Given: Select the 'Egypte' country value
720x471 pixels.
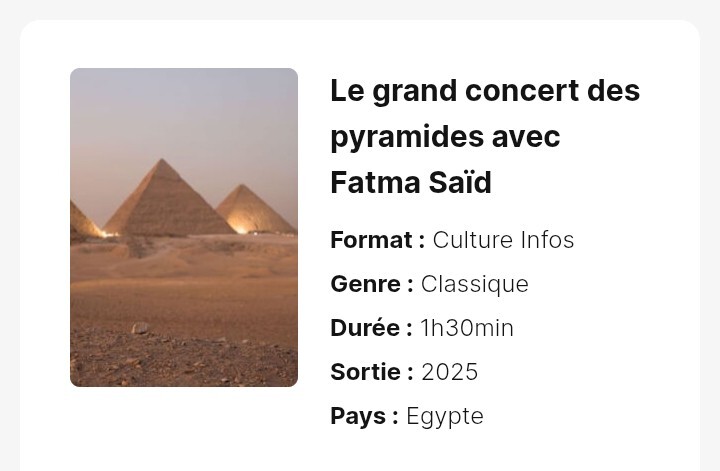Looking at the screenshot, I should pos(445,417).
